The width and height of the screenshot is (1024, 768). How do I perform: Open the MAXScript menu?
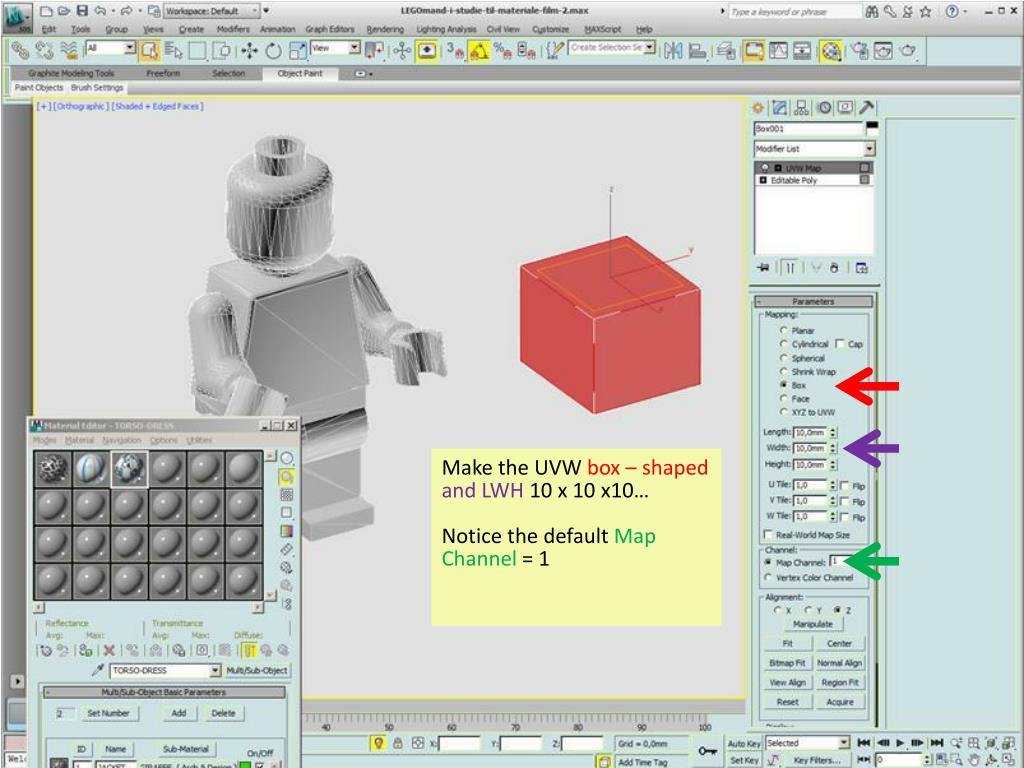pos(603,29)
